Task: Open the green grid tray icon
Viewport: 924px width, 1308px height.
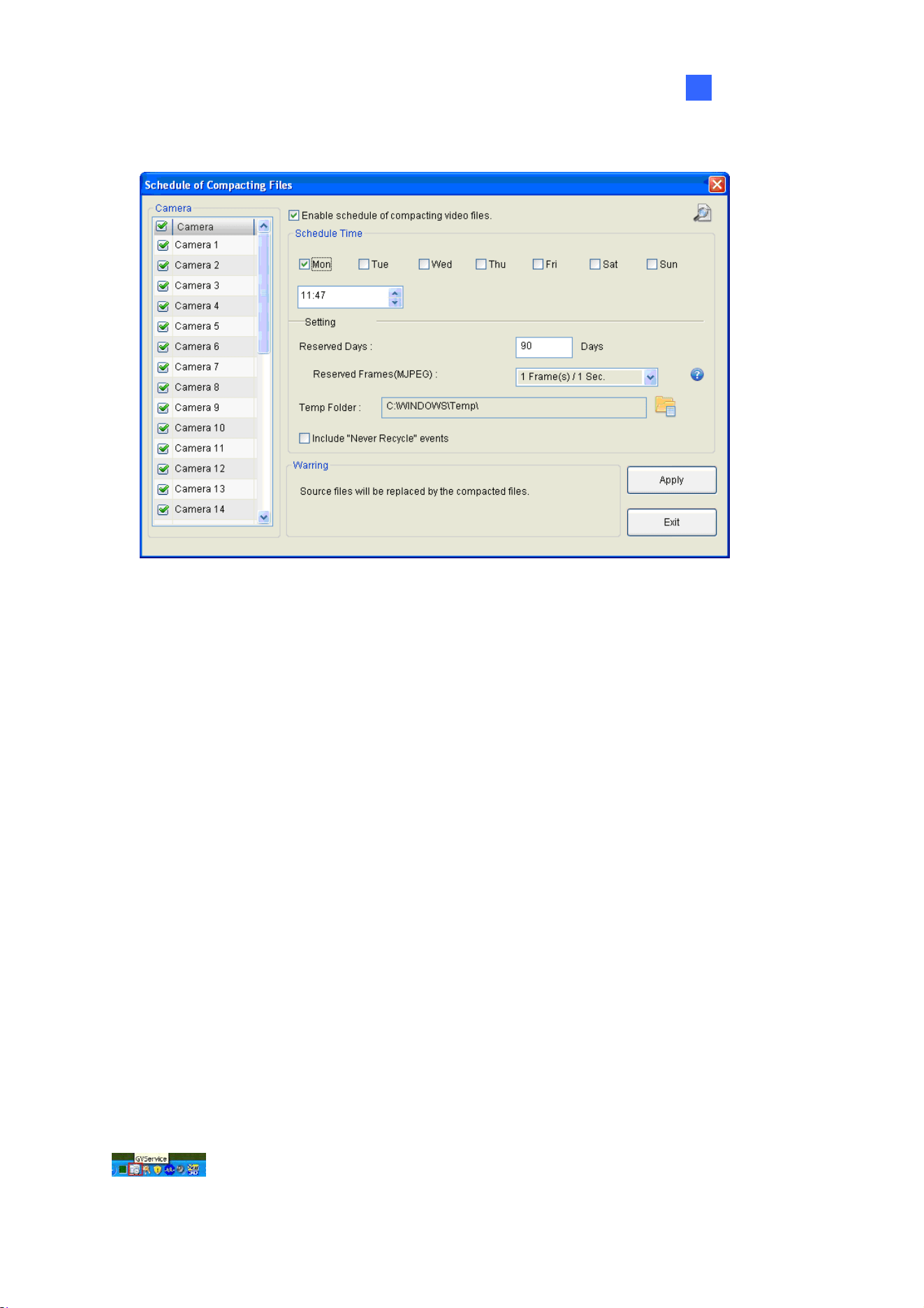Action: pos(122,1169)
